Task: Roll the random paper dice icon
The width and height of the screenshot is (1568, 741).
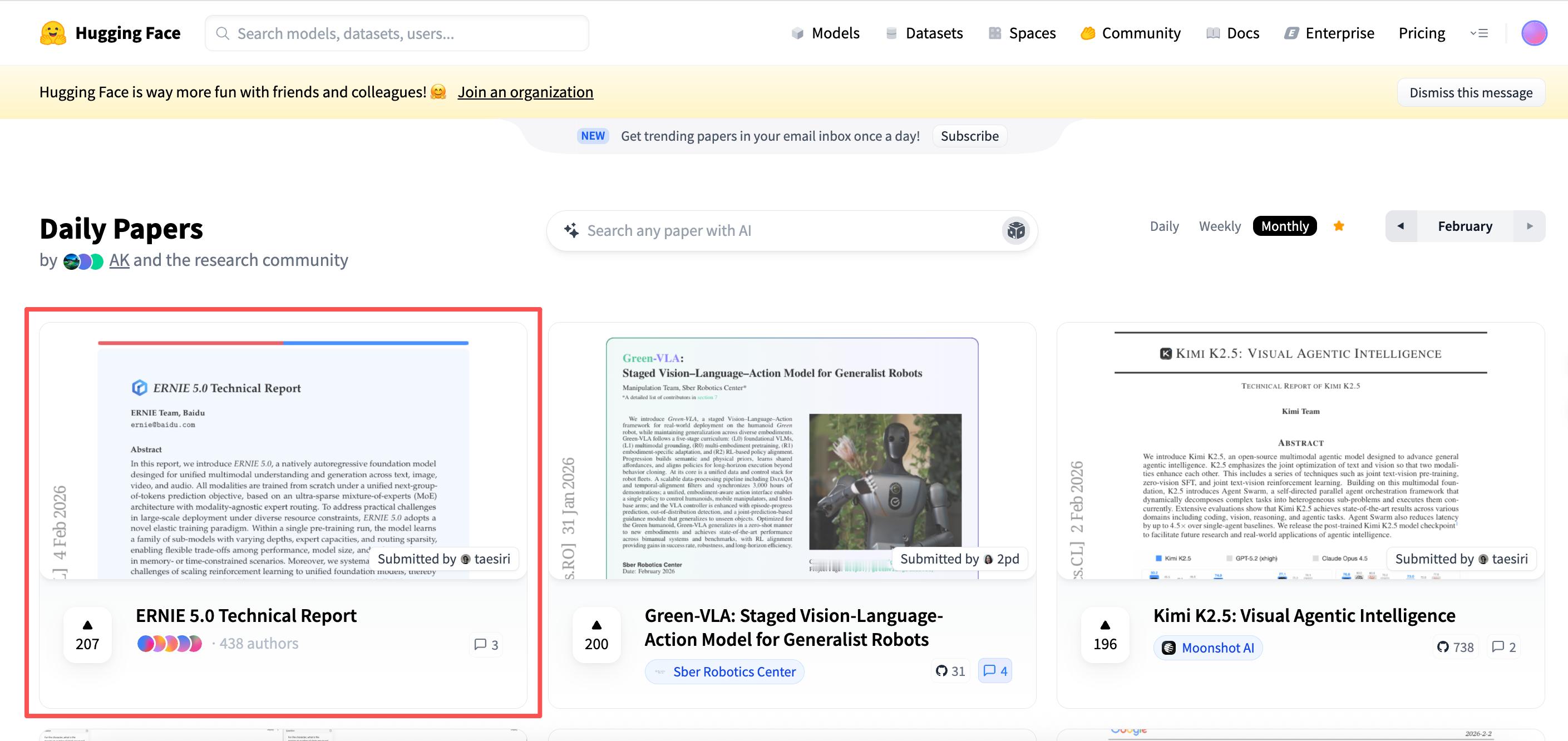Action: [x=1015, y=230]
